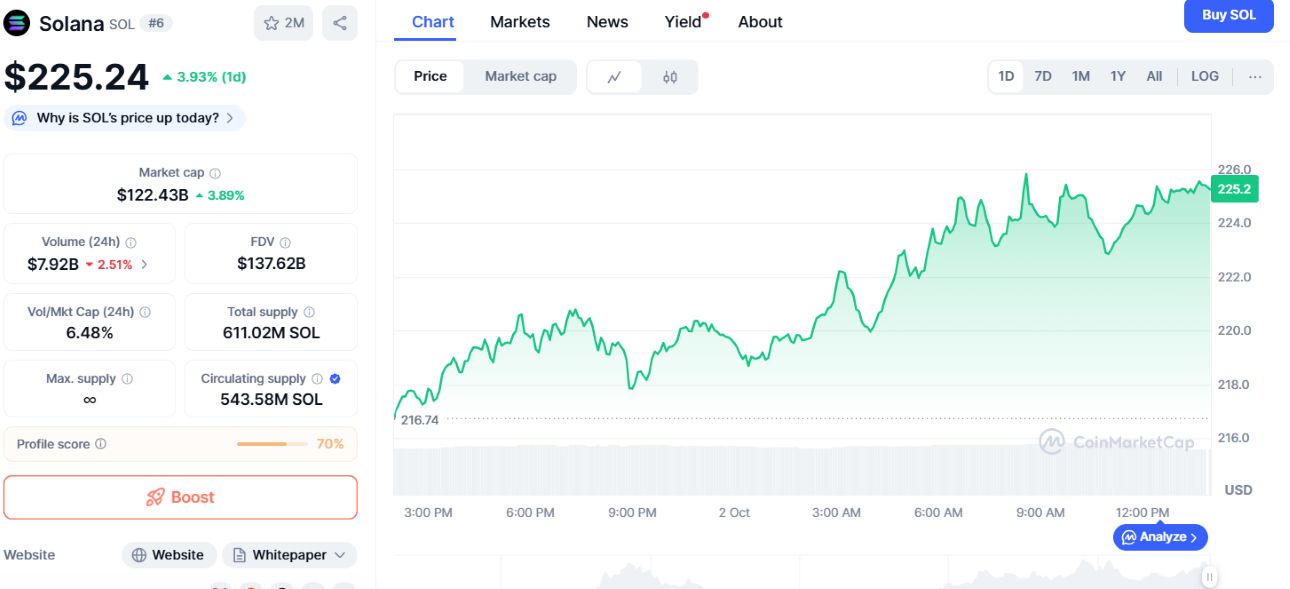Expand Volume (24h) details chevron
The image size is (1290, 589).
click(x=144, y=264)
